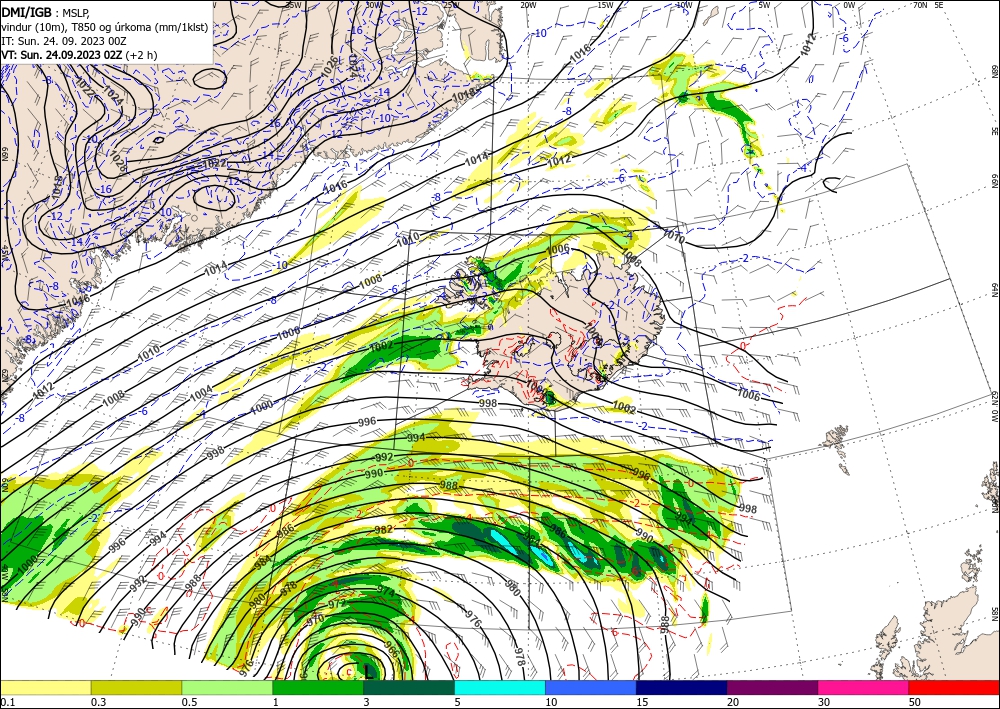Click the legend value '10'
The width and height of the screenshot is (1000, 709).
click(x=551, y=702)
